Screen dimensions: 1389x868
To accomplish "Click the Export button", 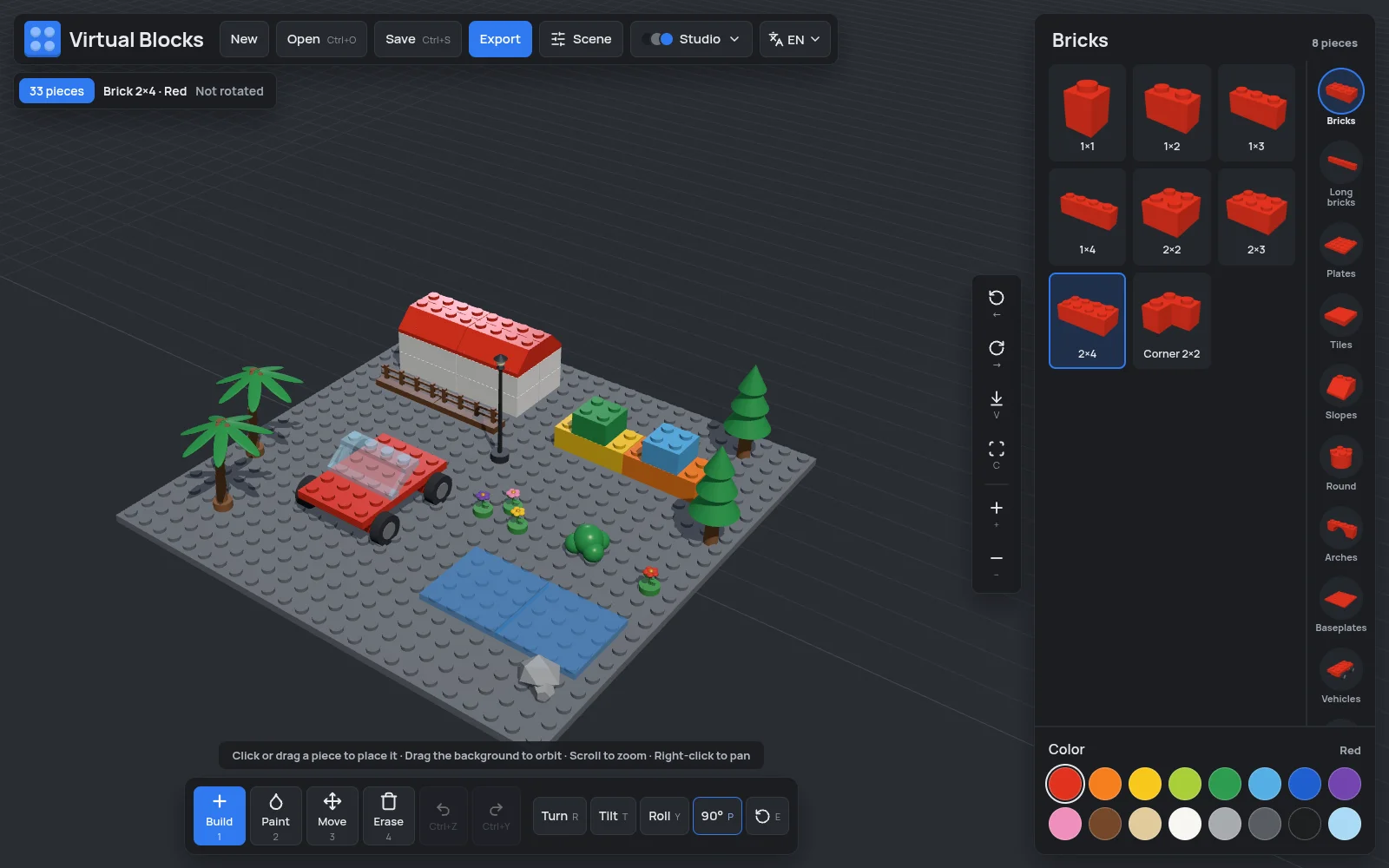I will pyautogui.click(x=500, y=39).
